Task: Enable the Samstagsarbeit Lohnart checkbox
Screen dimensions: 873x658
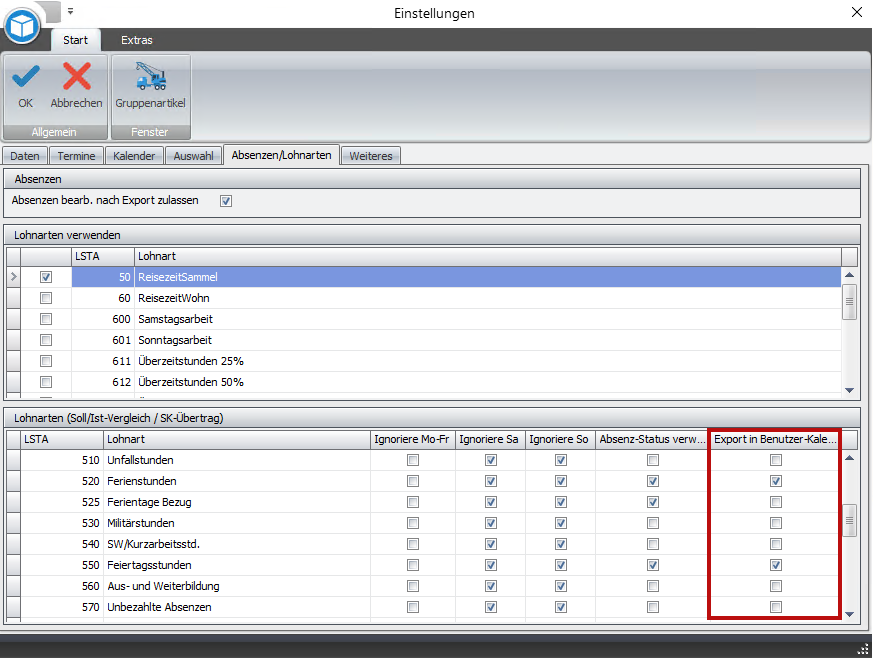Action: pos(46,319)
